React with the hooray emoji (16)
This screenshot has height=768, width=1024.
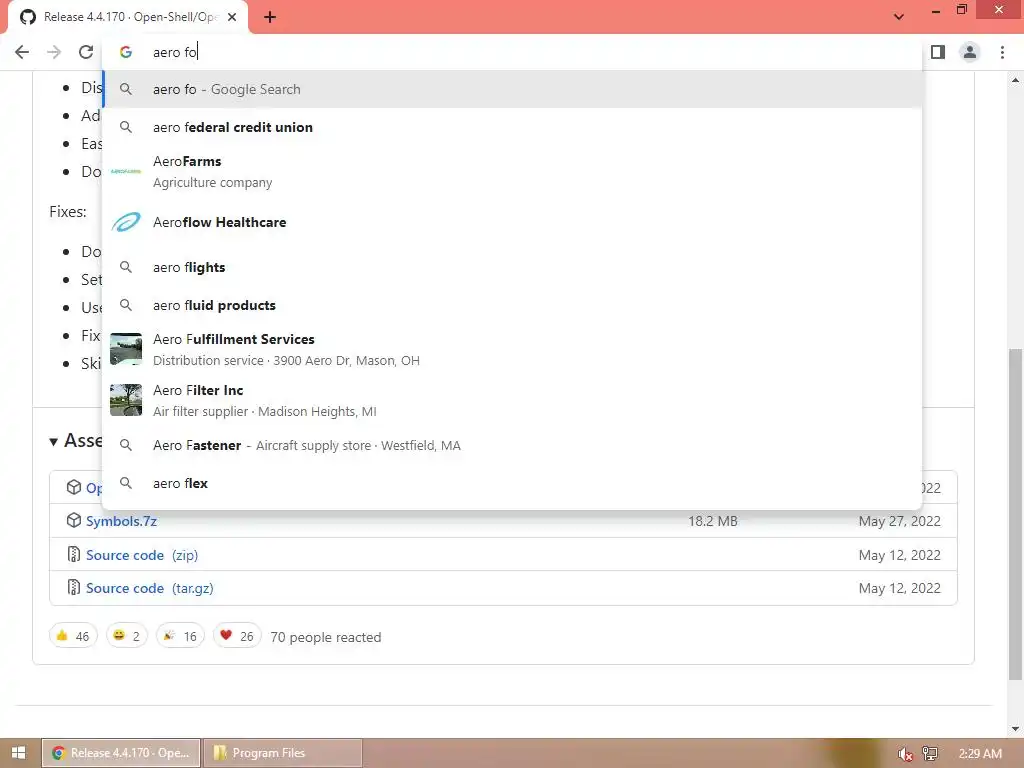180,636
